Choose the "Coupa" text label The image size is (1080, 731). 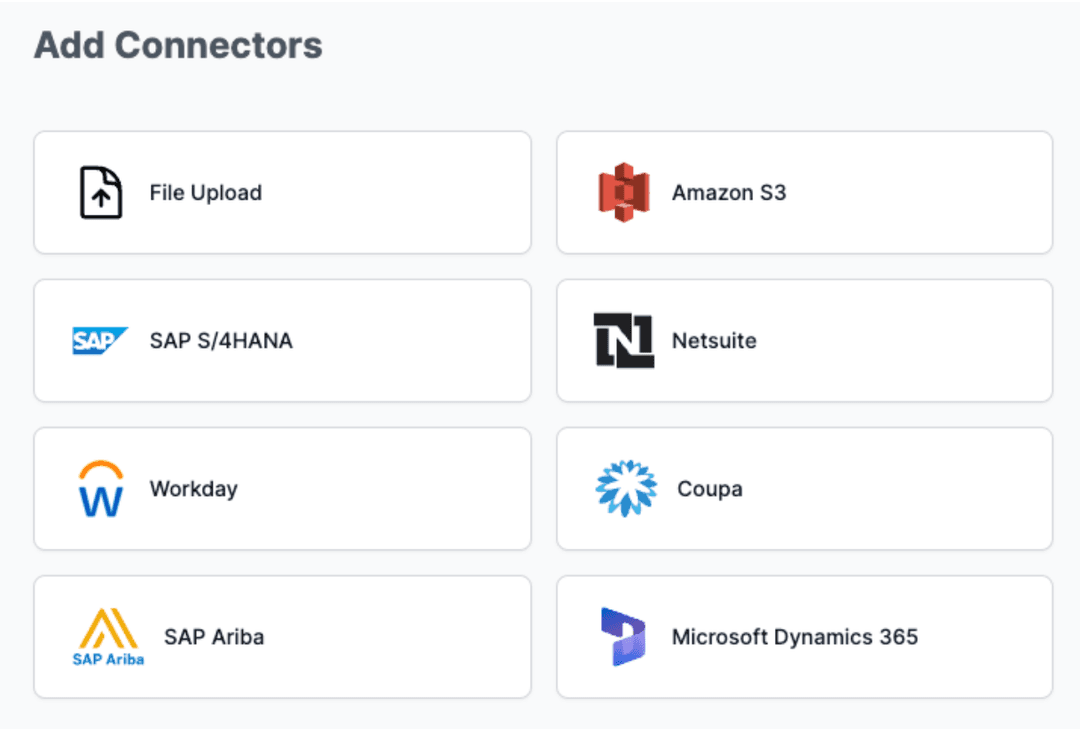point(710,489)
